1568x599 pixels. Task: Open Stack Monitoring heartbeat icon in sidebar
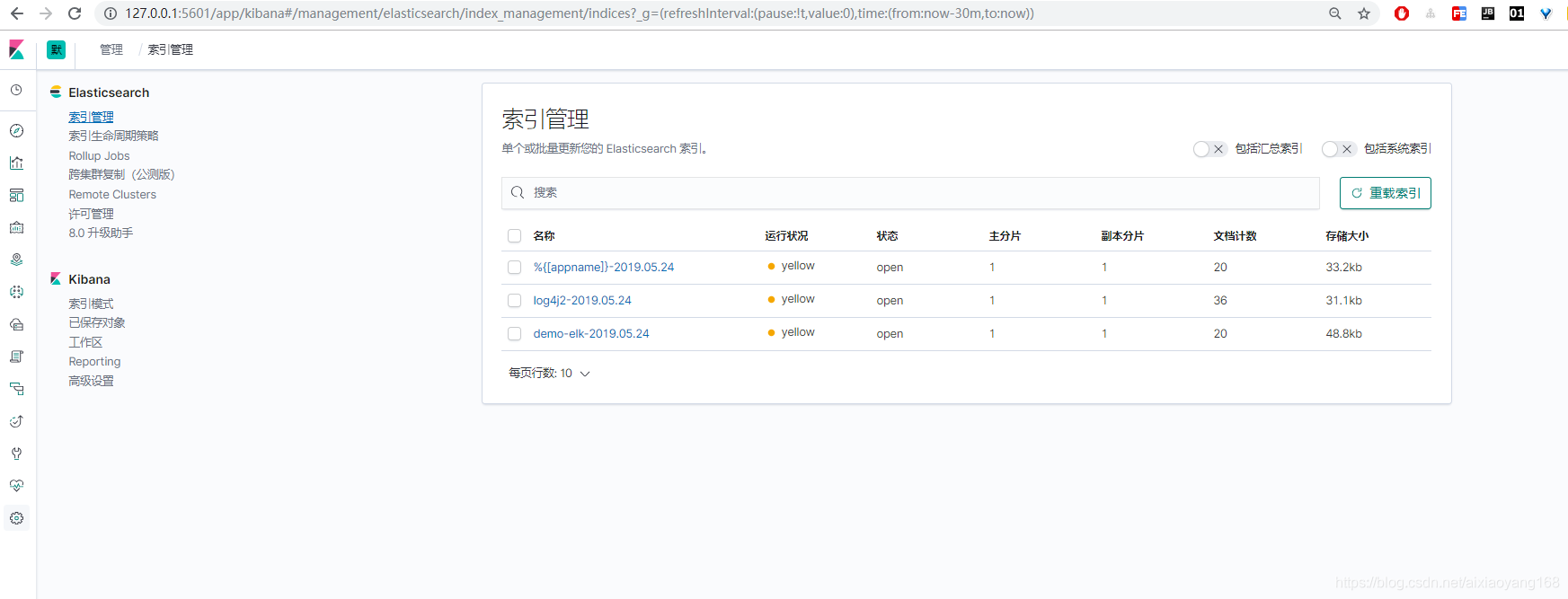point(16,486)
